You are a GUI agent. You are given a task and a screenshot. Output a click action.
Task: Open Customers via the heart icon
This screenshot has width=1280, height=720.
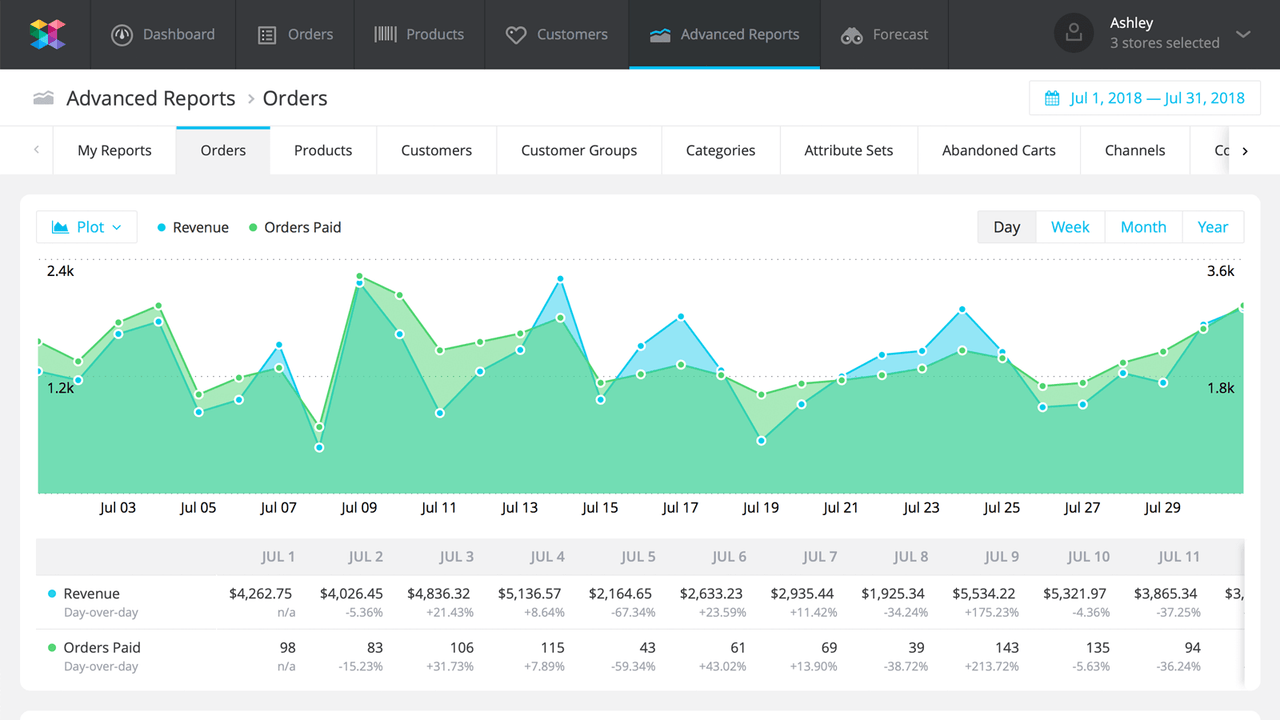517,34
